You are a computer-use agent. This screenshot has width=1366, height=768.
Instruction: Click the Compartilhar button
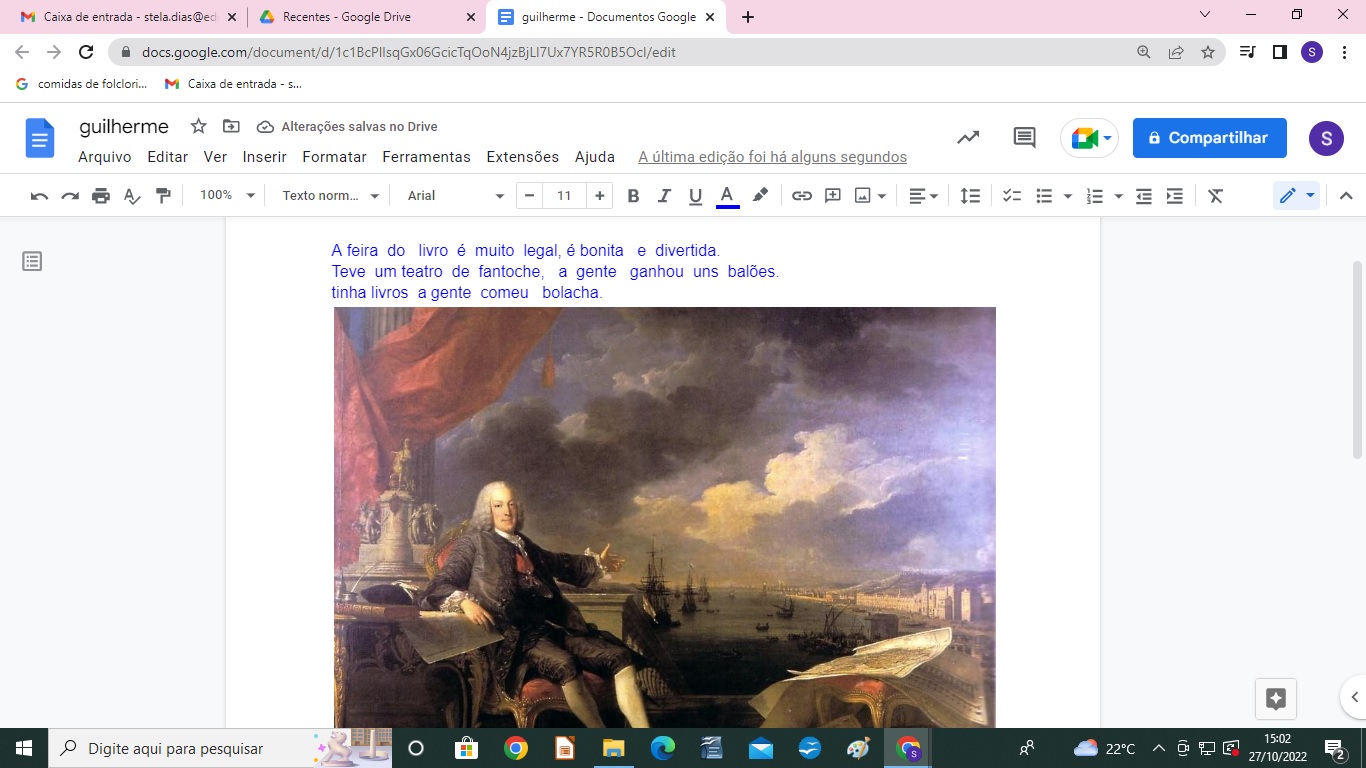[x=1210, y=138]
